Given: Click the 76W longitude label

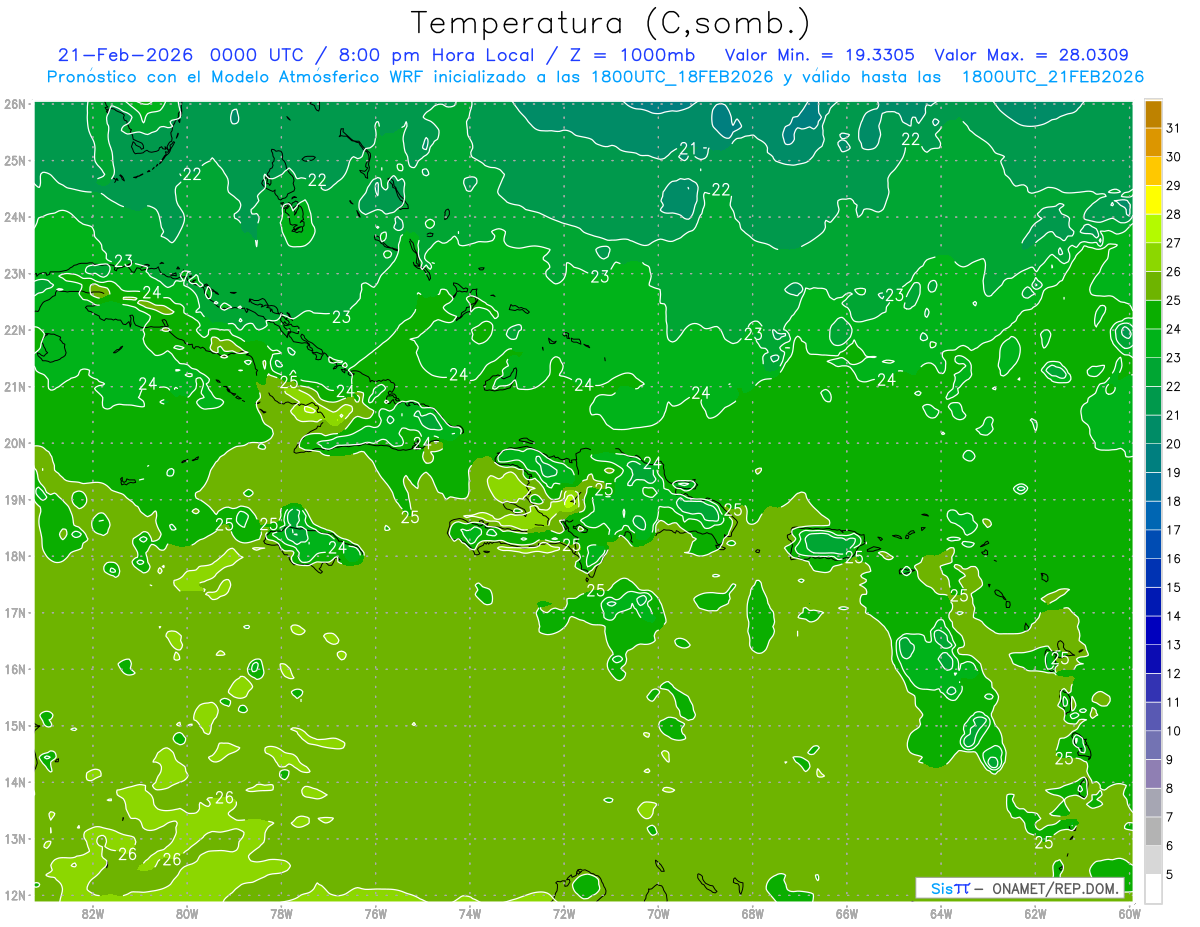Looking at the screenshot, I should point(376,913).
